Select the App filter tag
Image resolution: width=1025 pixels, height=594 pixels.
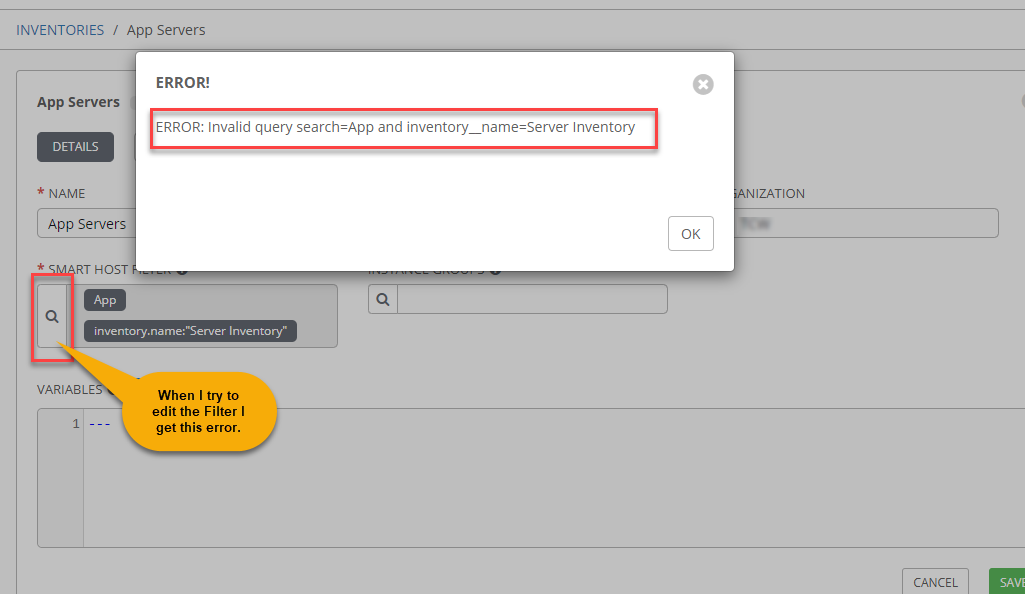105,300
